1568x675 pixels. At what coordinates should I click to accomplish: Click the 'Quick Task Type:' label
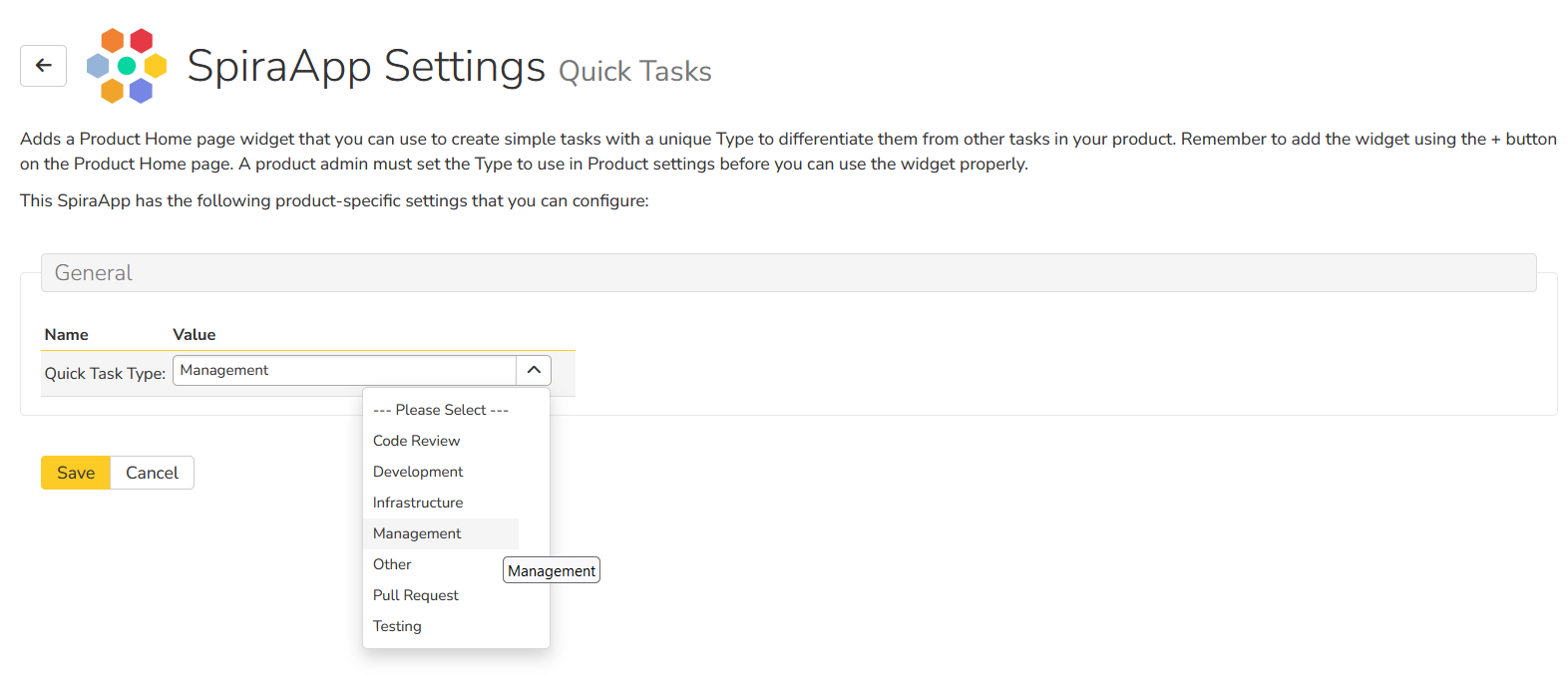[105, 373]
